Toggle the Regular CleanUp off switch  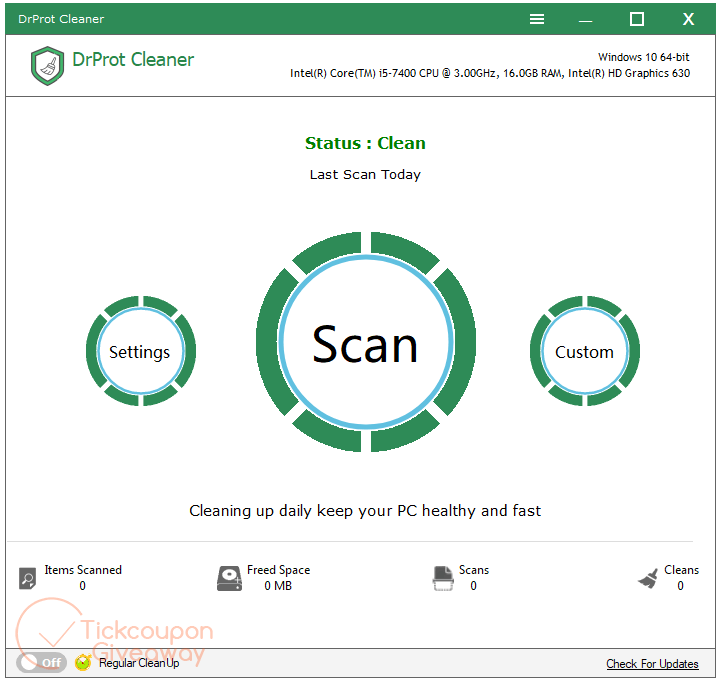42,662
